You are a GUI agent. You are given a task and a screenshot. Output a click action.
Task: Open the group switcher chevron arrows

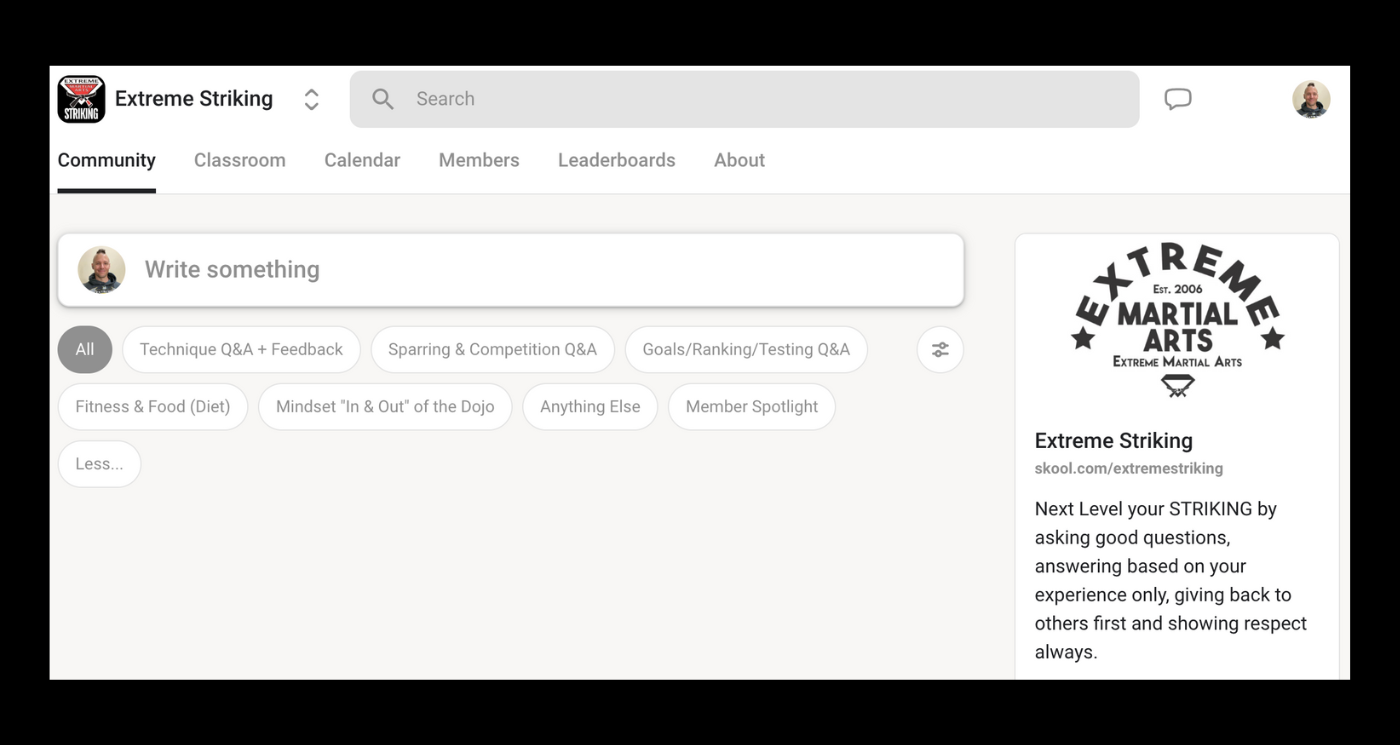[x=311, y=99]
